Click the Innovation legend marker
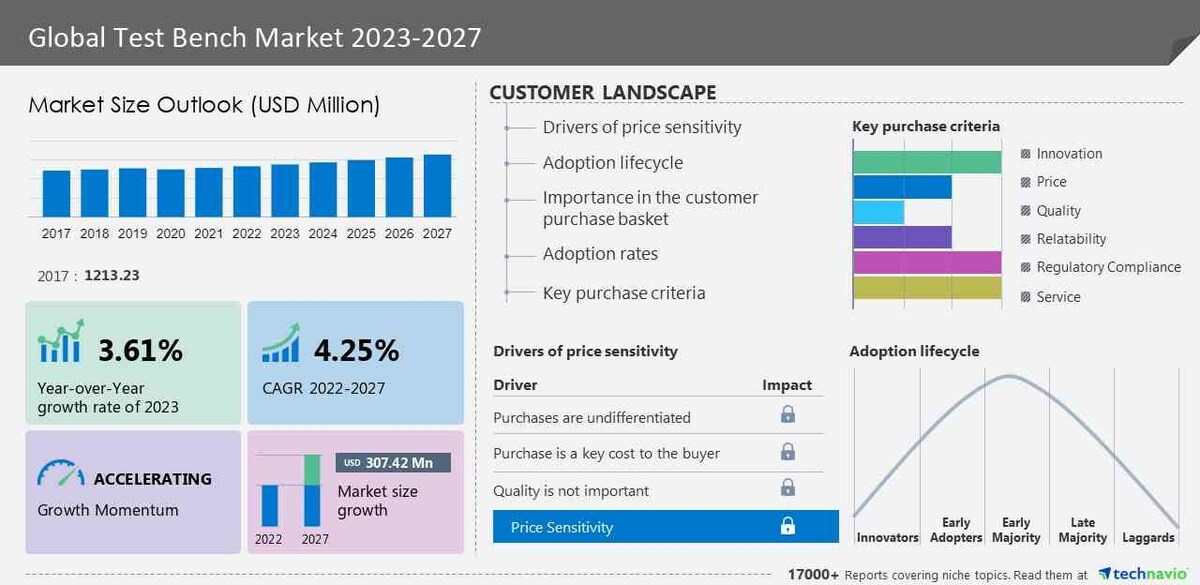This screenshot has height=585, width=1200. (x=1026, y=154)
